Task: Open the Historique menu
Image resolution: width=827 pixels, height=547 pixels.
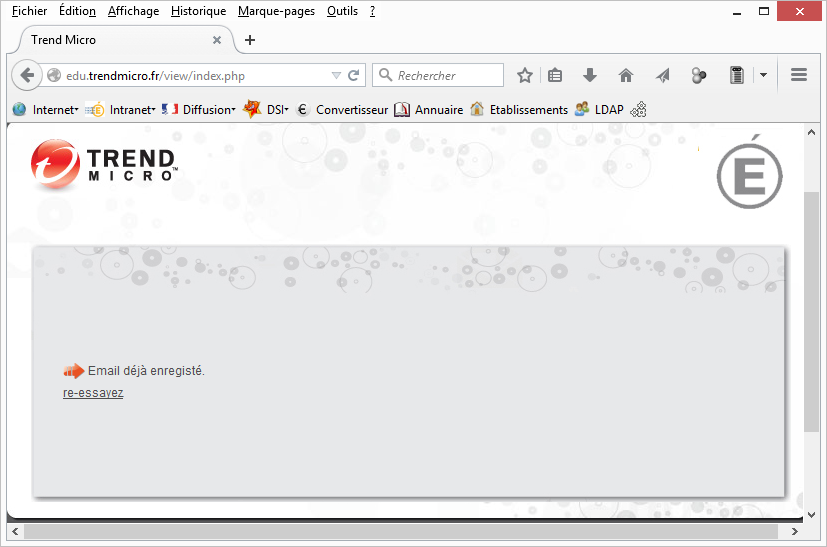Action: 198,11
